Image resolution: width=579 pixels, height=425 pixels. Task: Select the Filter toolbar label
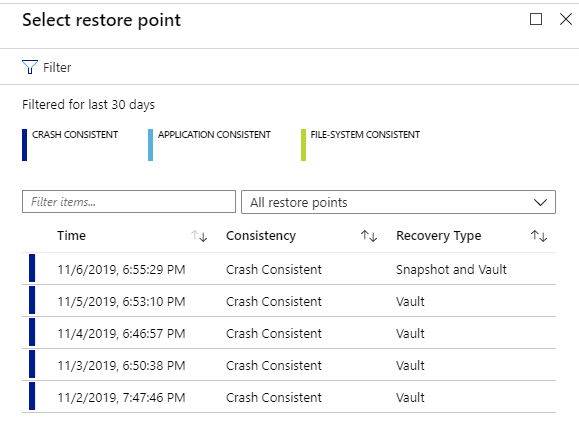pyautogui.click(x=57, y=68)
